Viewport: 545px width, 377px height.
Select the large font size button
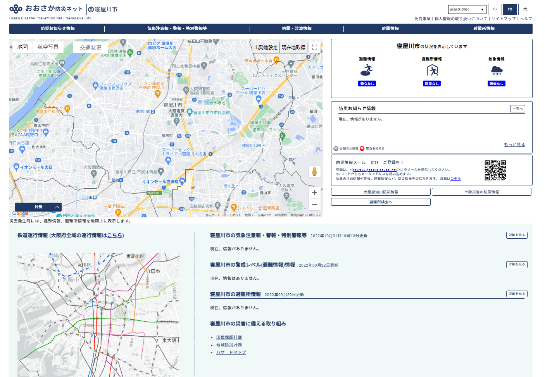click(x=525, y=9)
